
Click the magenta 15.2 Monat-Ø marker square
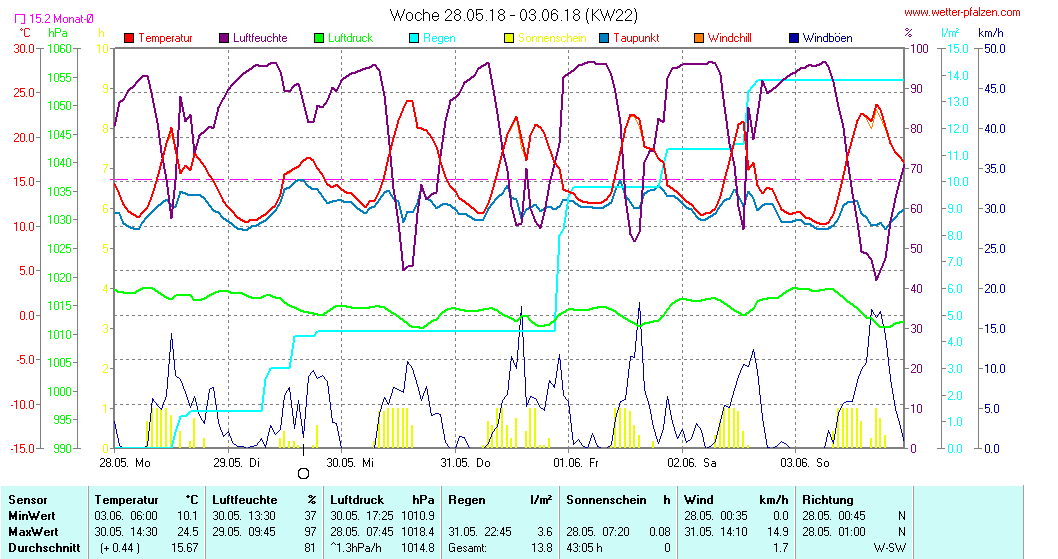pos(20,19)
